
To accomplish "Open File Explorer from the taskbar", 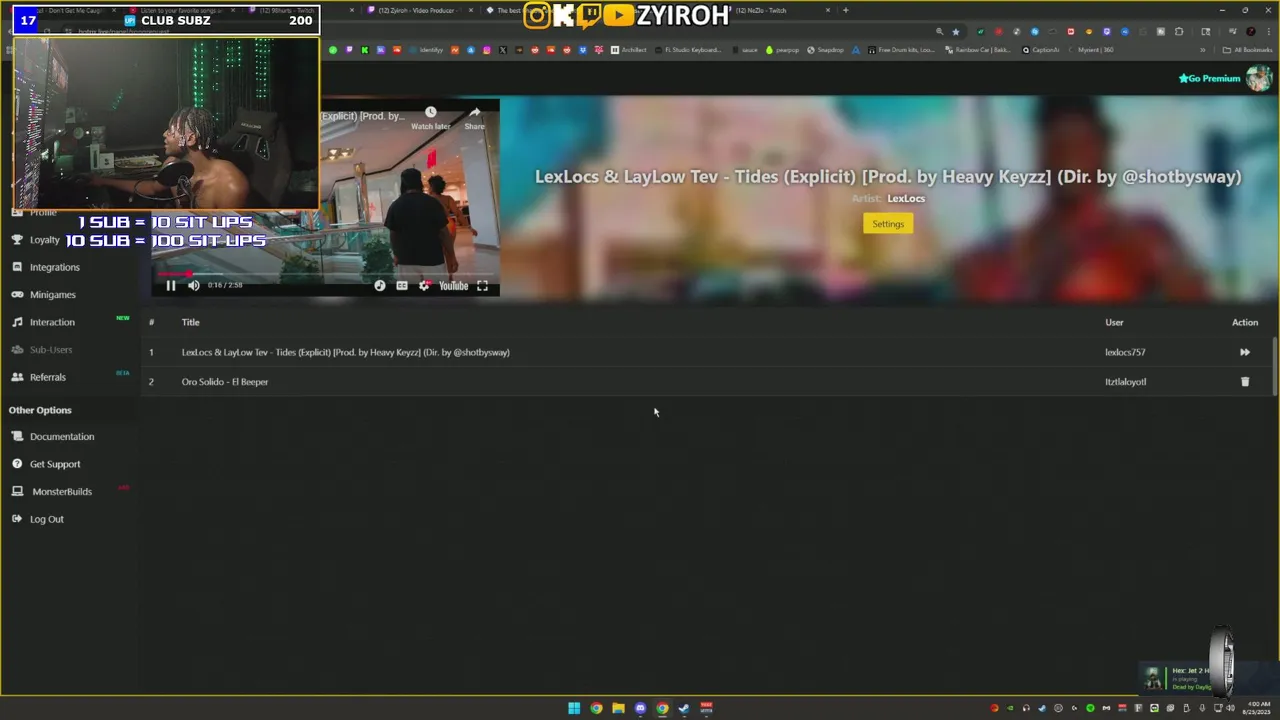I will (x=618, y=709).
